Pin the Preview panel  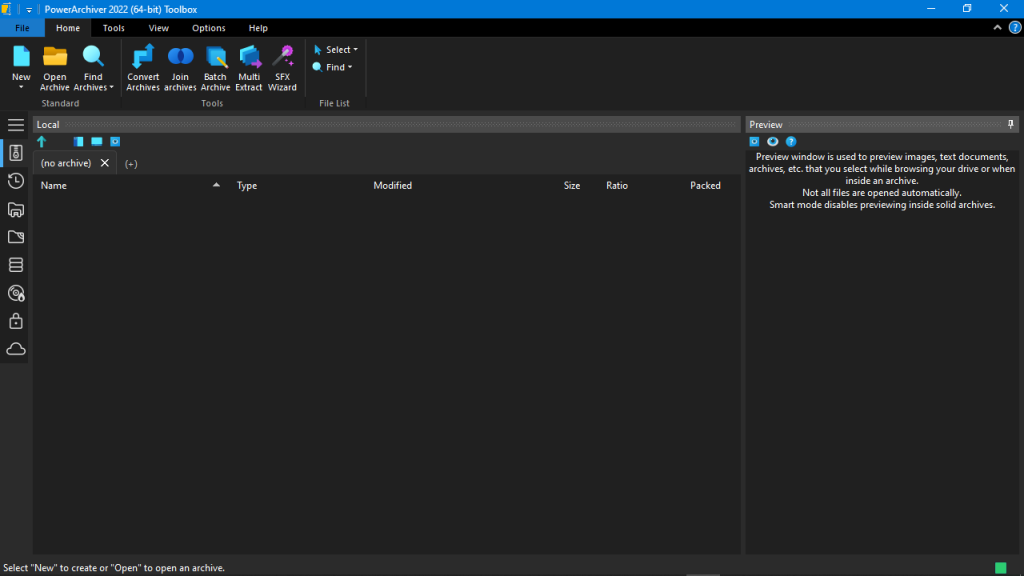click(1010, 124)
